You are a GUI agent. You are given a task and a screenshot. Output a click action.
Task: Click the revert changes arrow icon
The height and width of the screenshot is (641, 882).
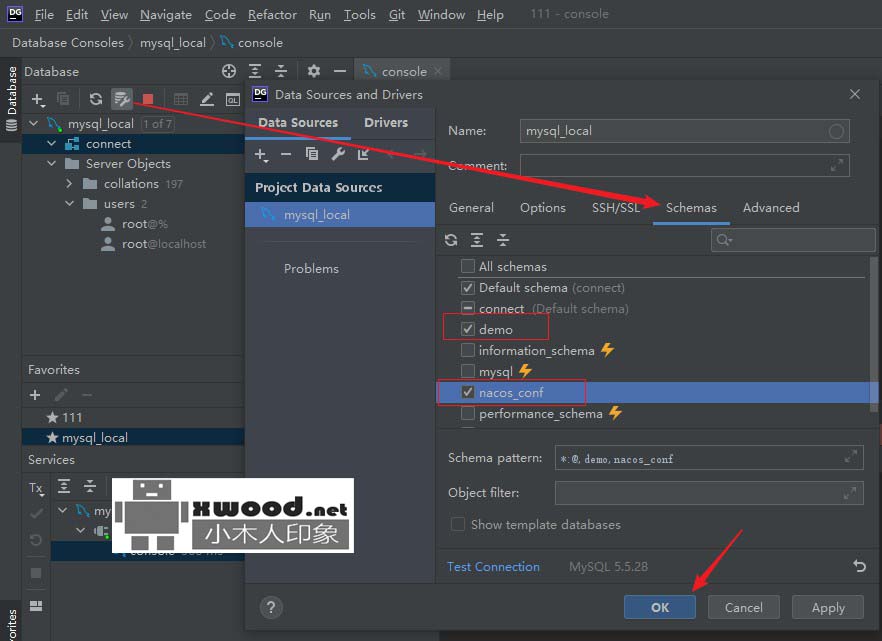[x=859, y=566]
